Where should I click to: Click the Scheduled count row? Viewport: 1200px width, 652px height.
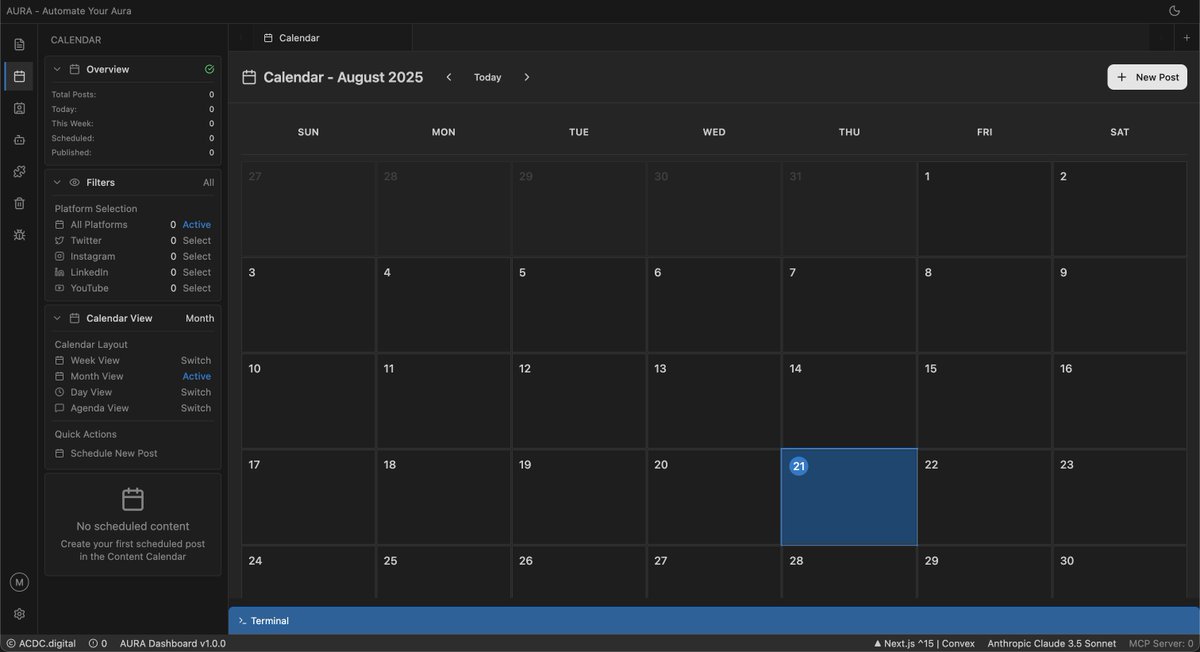pos(133,138)
